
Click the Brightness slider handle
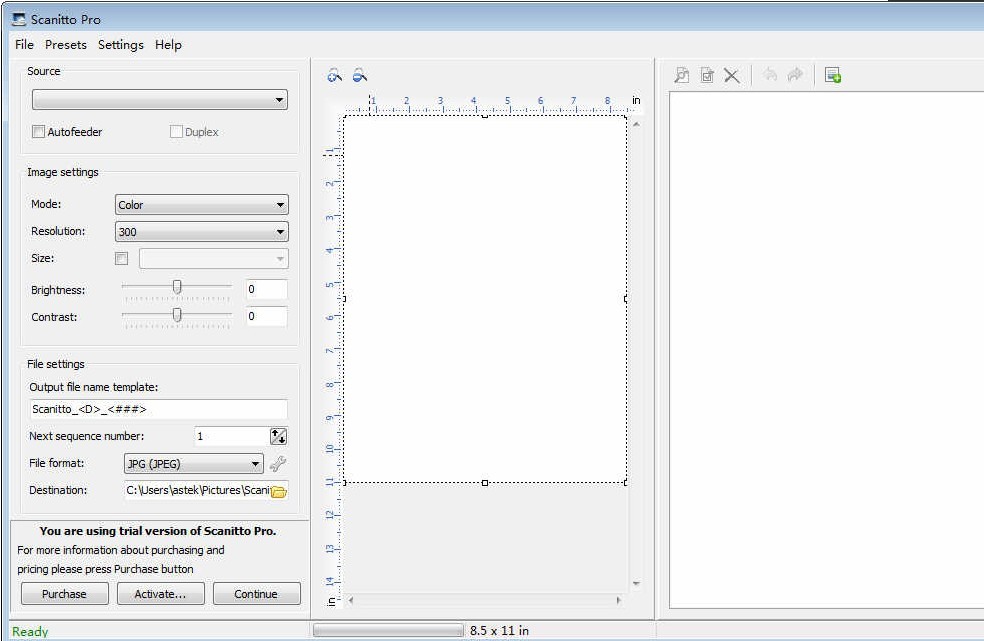177,287
